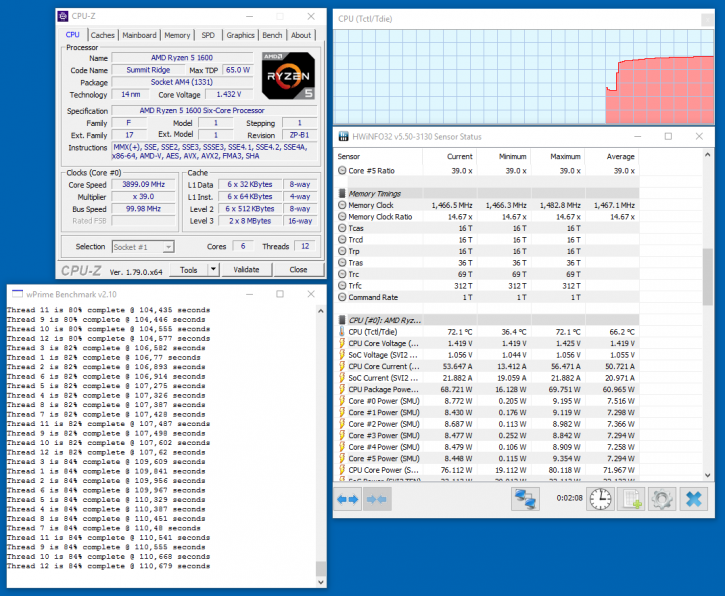Viewport: 725px width, 596px height.
Task: Open the About tab in CPU-Z
Action: pos(301,35)
